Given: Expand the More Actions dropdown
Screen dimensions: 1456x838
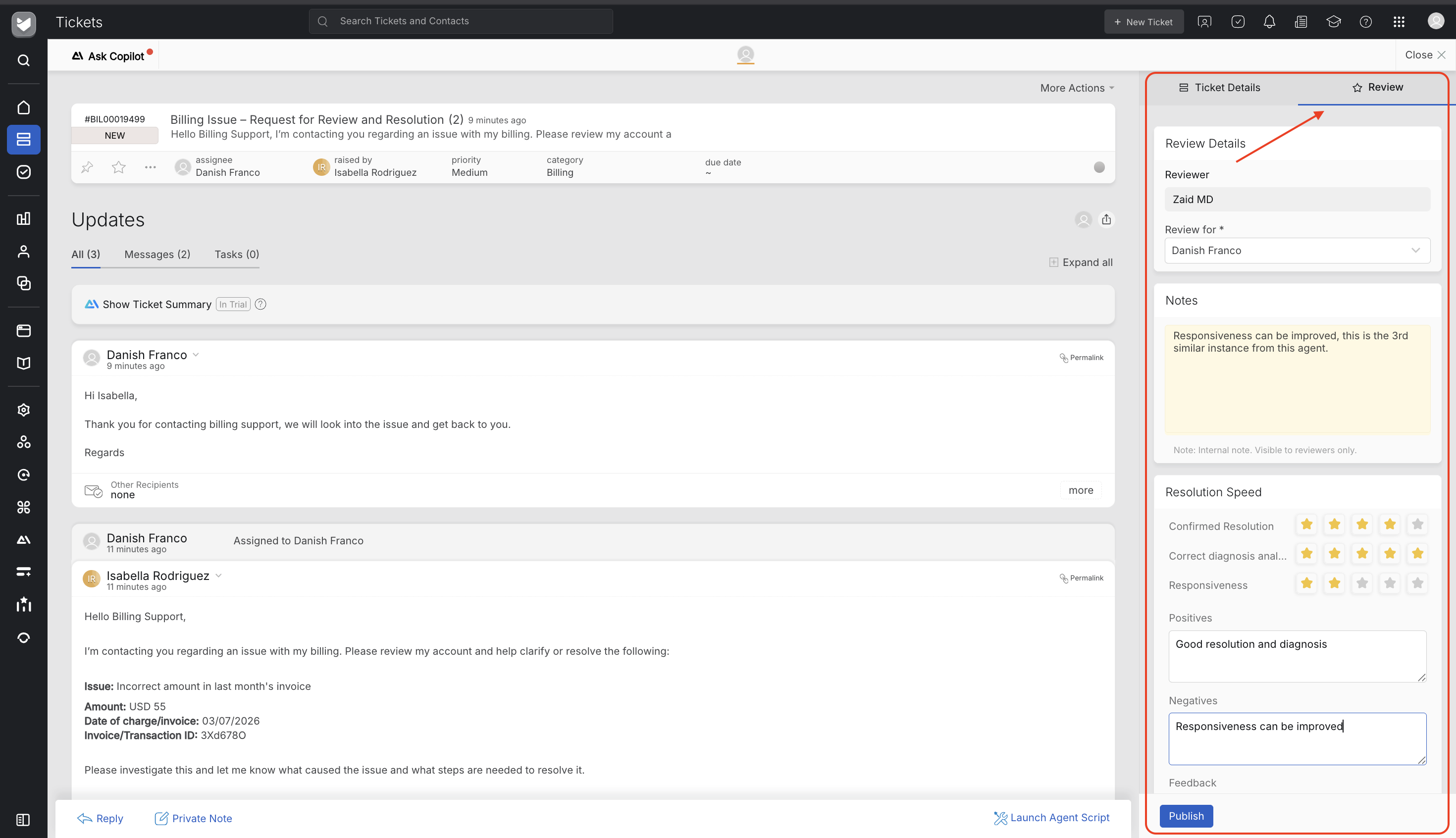Looking at the screenshot, I should tap(1077, 88).
